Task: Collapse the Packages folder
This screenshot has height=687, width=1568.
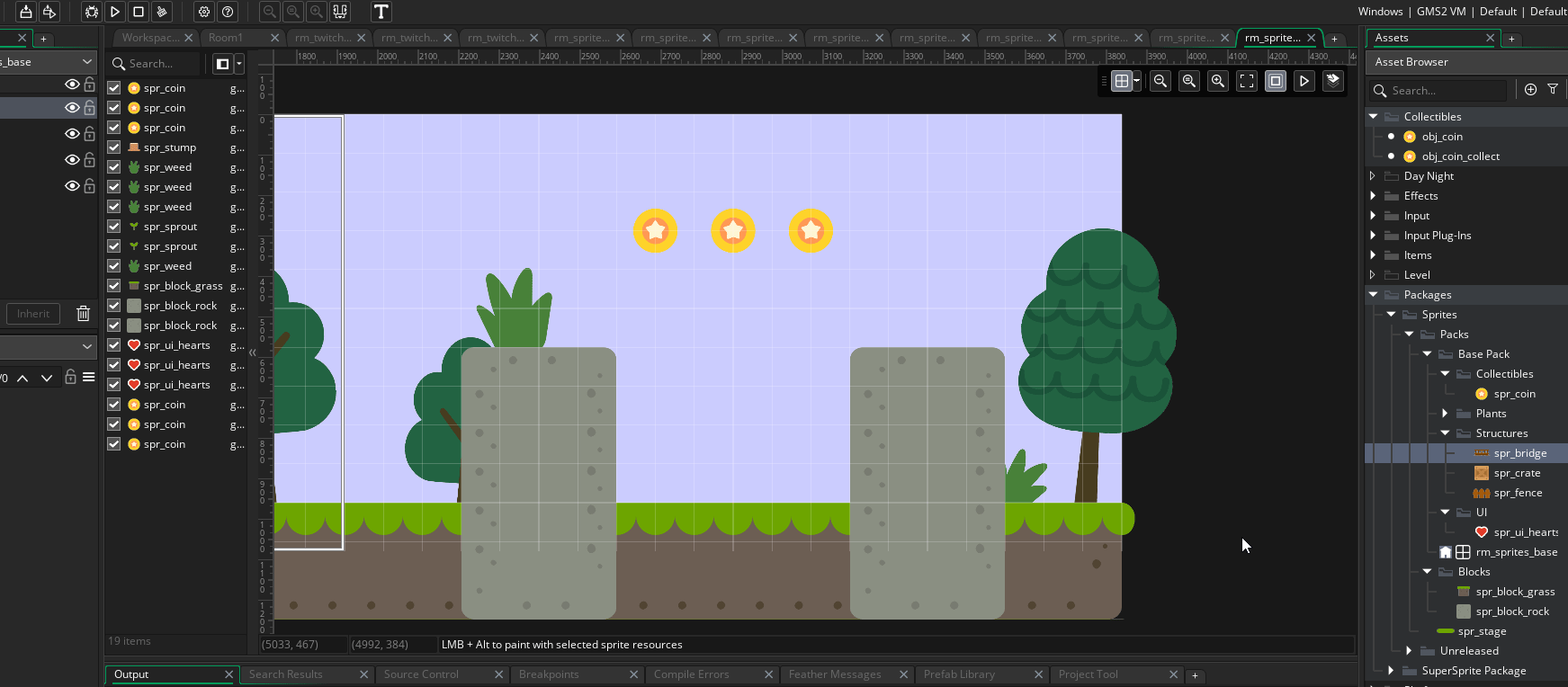Action: click(1373, 295)
